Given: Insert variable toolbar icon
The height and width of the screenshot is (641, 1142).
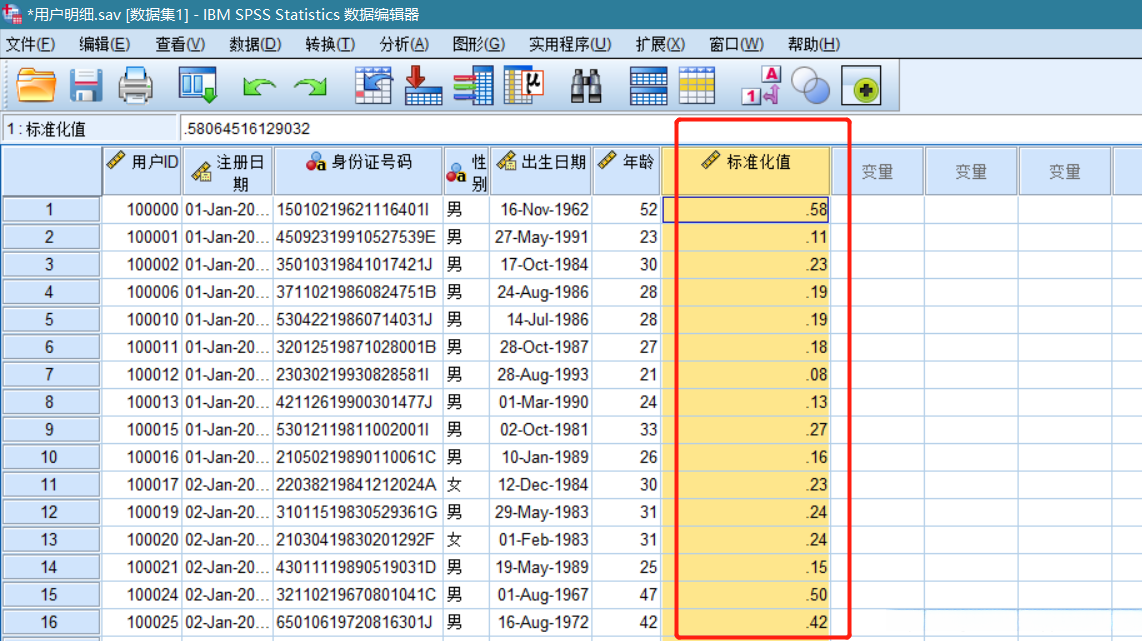Looking at the screenshot, I should pos(697,85).
